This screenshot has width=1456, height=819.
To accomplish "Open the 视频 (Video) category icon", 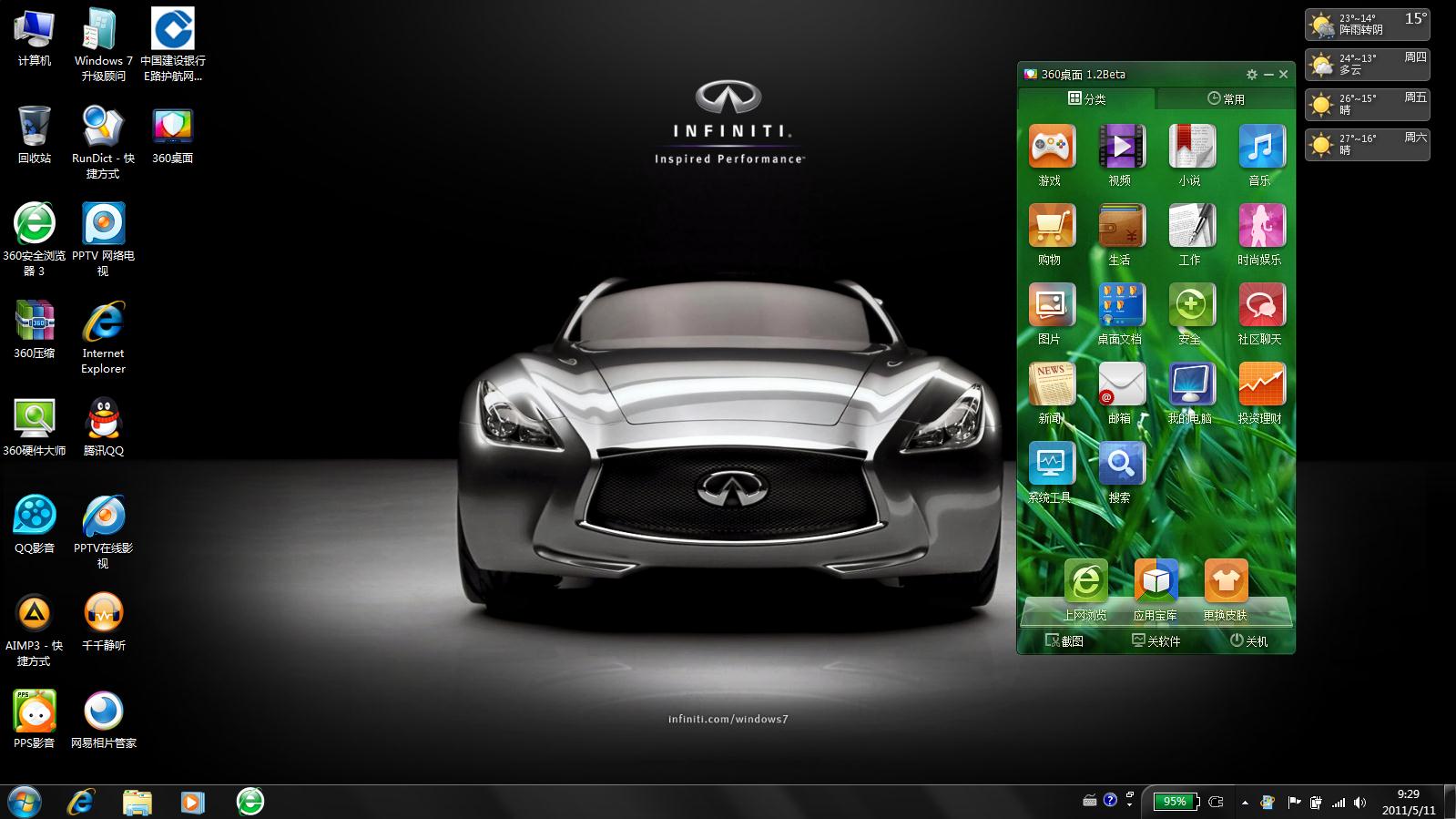I will click(x=1121, y=147).
